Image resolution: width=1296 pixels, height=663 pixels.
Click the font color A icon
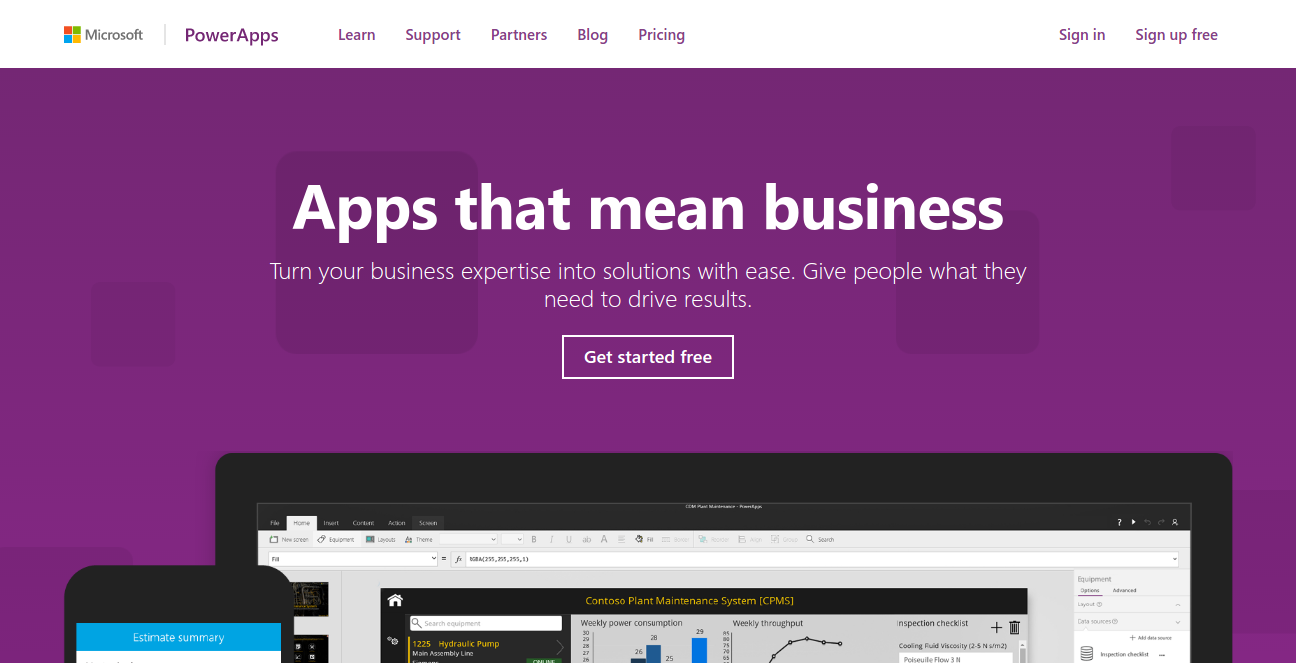click(x=604, y=539)
